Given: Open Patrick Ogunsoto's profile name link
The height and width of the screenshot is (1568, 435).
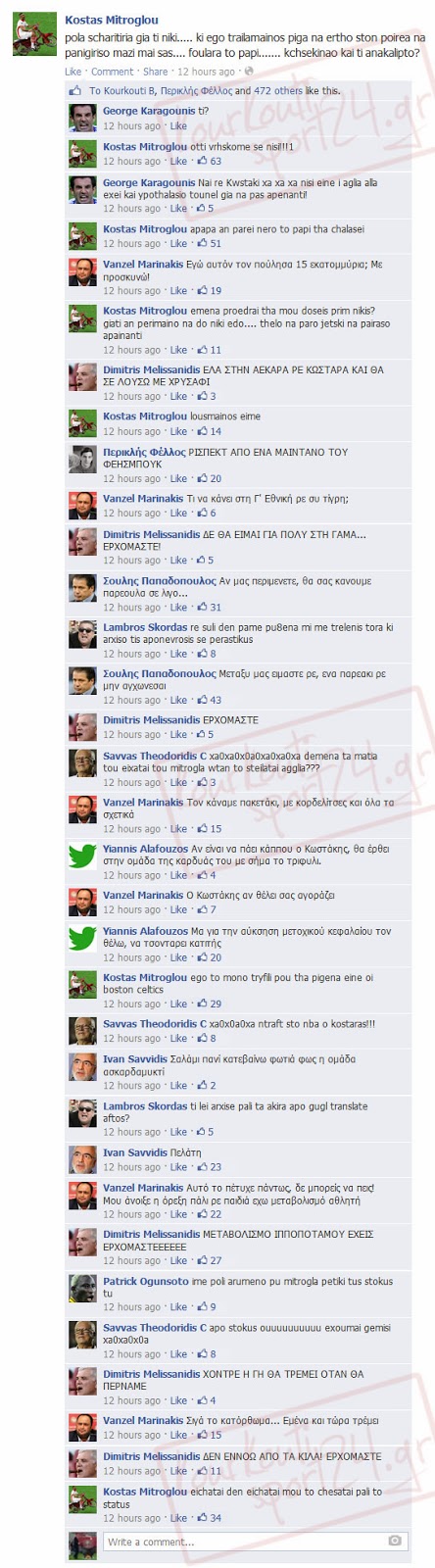Looking at the screenshot, I should (x=146, y=1281).
